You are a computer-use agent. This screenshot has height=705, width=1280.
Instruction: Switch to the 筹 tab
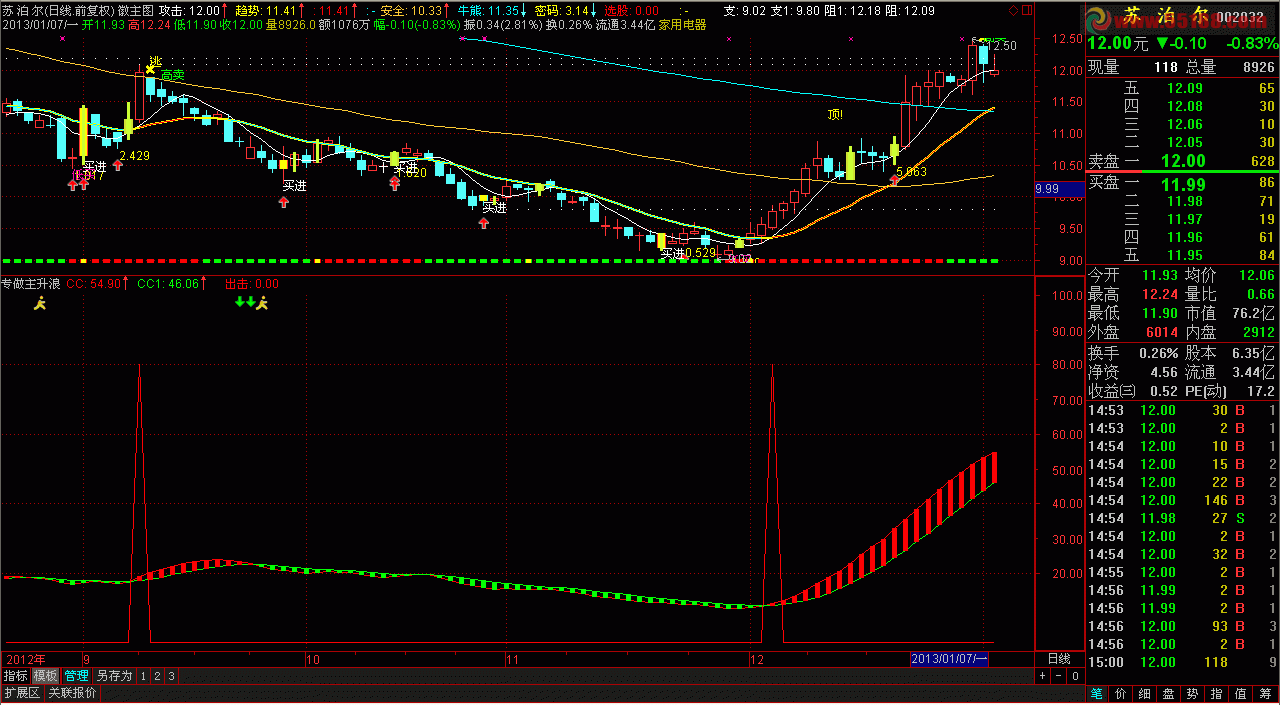pyautogui.click(x=1266, y=693)
